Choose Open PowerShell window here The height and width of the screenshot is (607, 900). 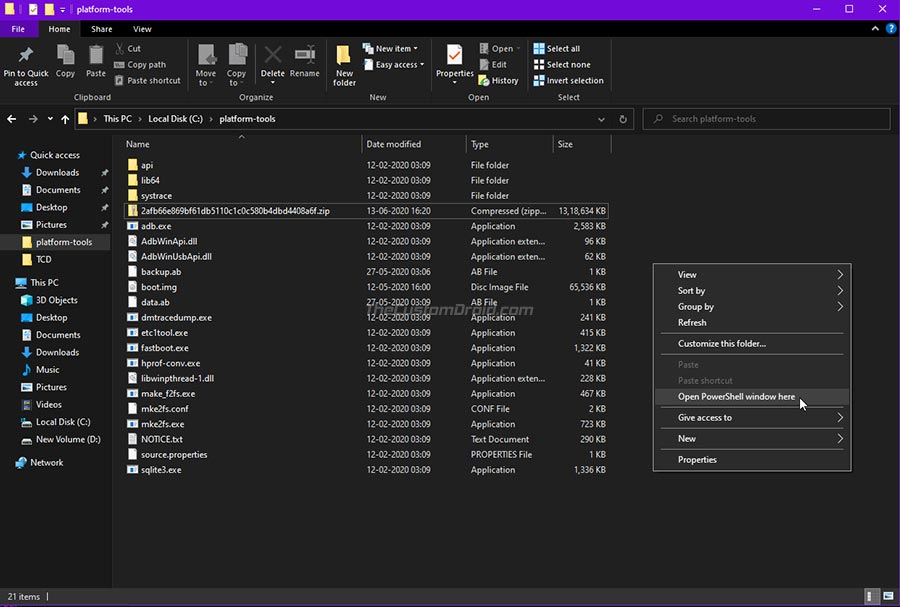pos(736,397)
